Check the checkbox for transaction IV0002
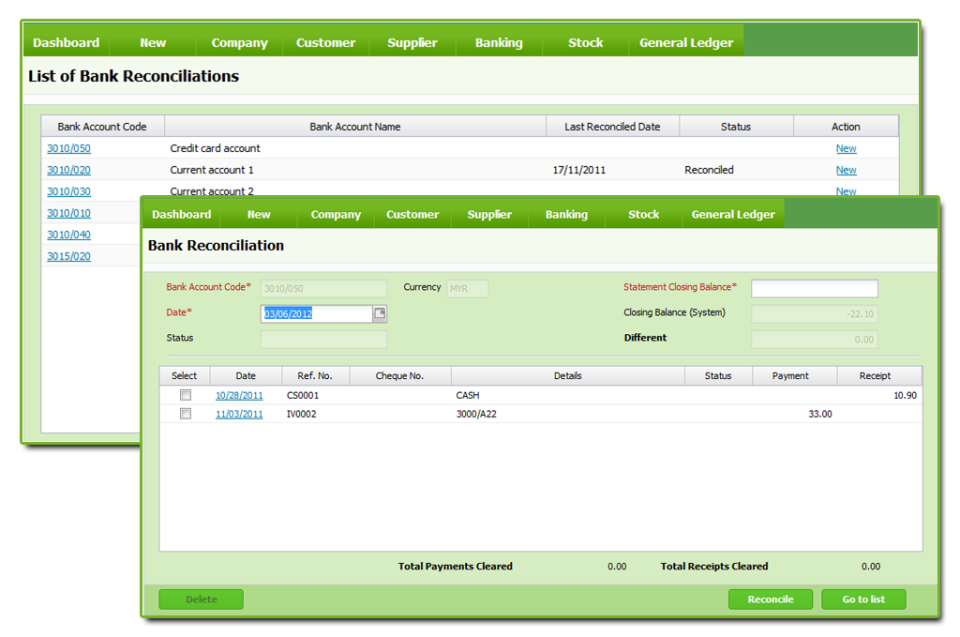 tap(184, 413)
